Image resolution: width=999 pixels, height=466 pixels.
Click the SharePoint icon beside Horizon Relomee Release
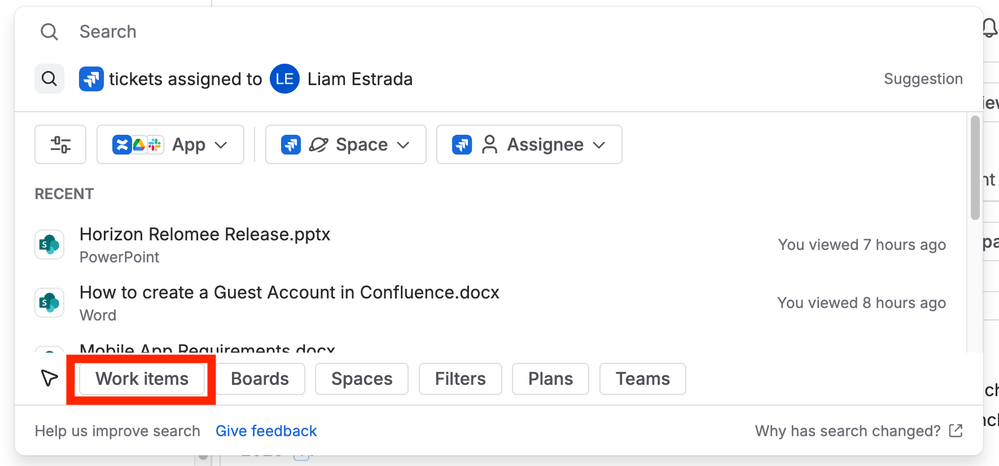(50, 244)
